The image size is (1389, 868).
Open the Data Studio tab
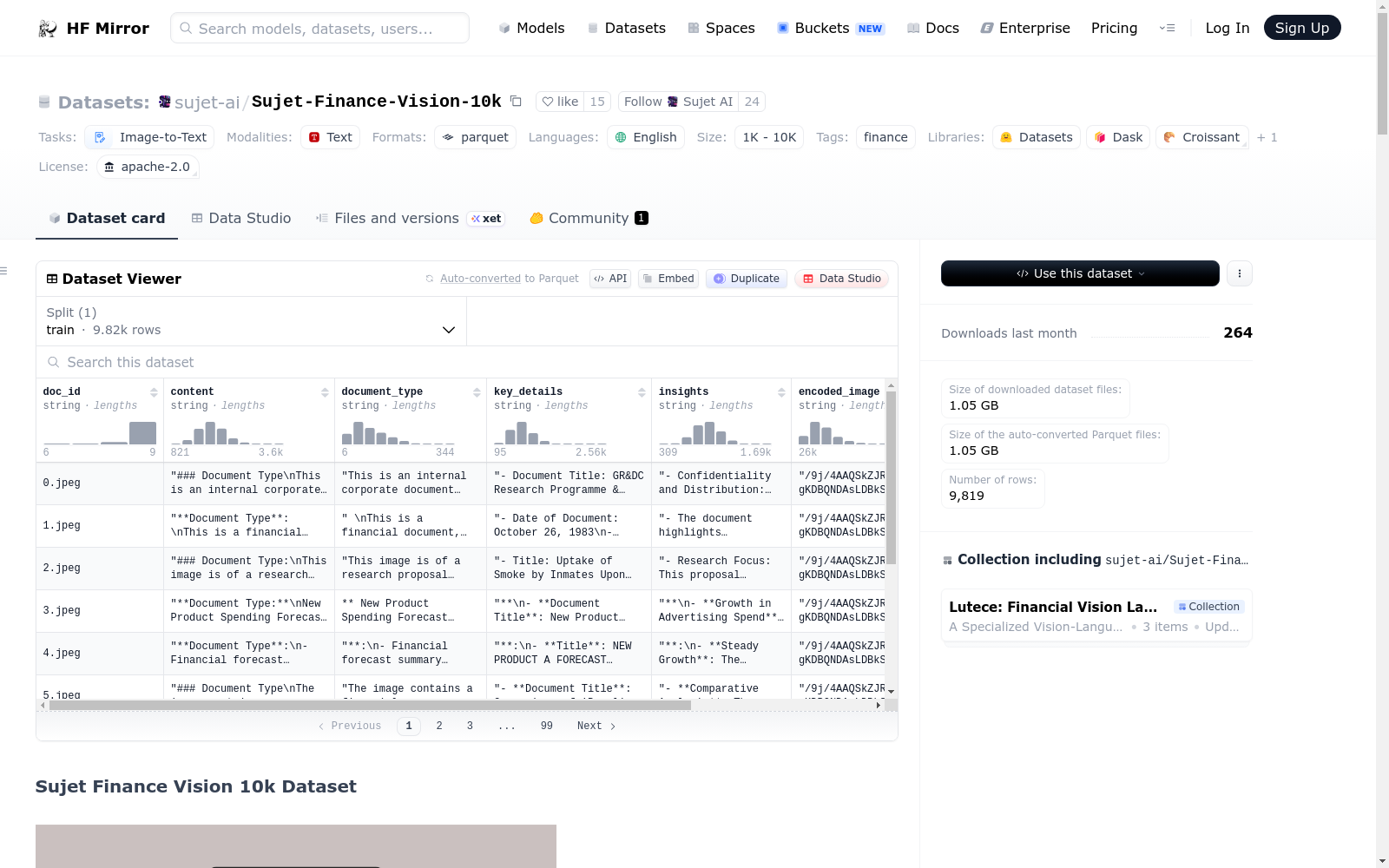point(241,219)
